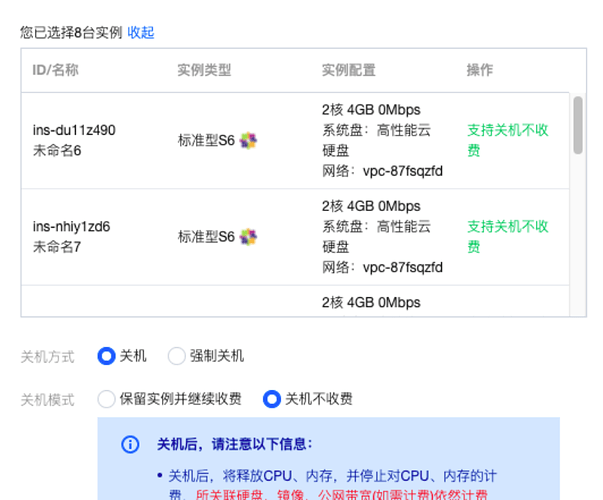Click the colorful icon beside 标准型S6 for 未命名7
Screen dimensions: 603x500
pyautogui.click(x=248, y=237)
